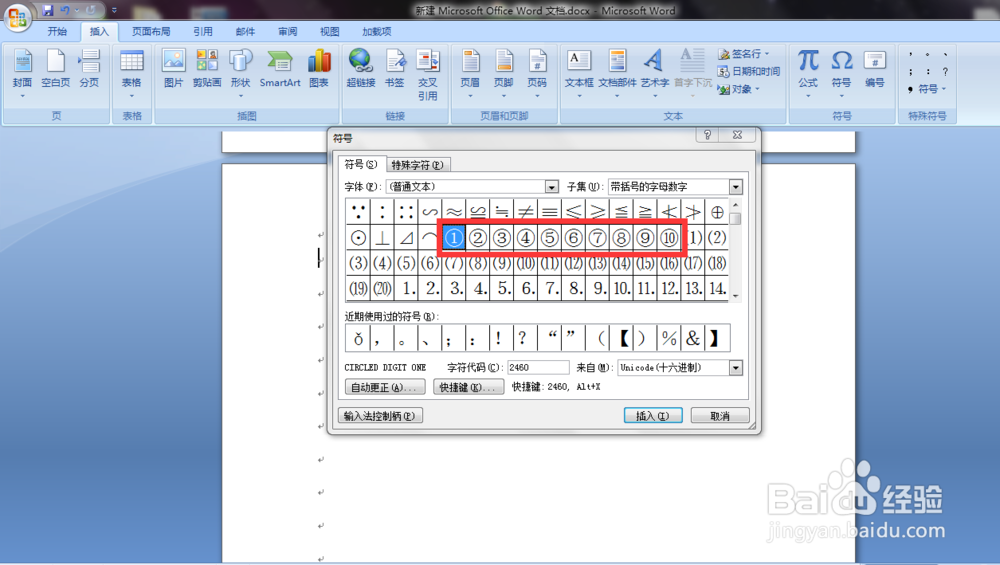
Task: Switch to the 开始 ribbon tab
Action: (57, 31)
